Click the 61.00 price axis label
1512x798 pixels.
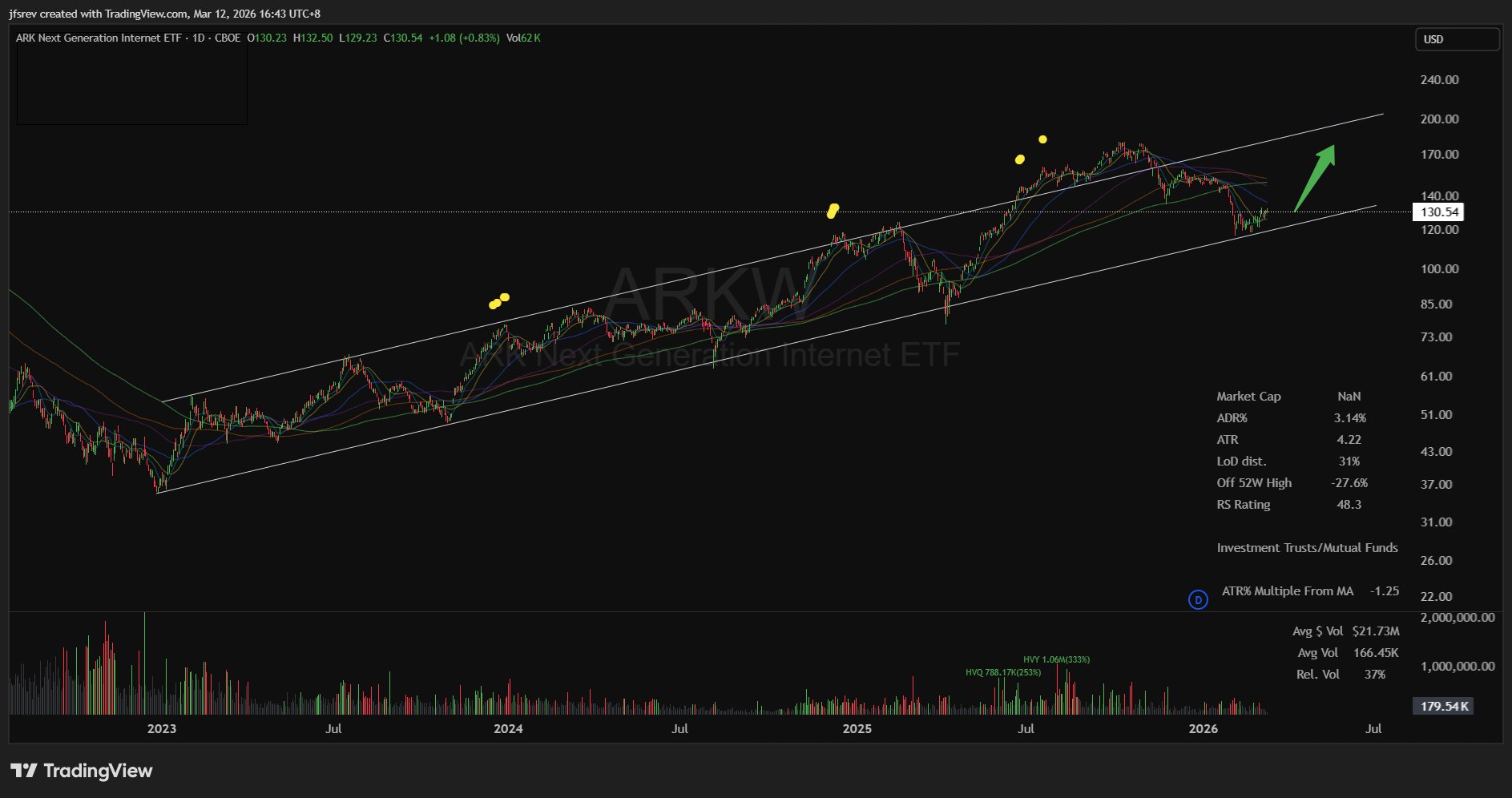(1436, 376)
